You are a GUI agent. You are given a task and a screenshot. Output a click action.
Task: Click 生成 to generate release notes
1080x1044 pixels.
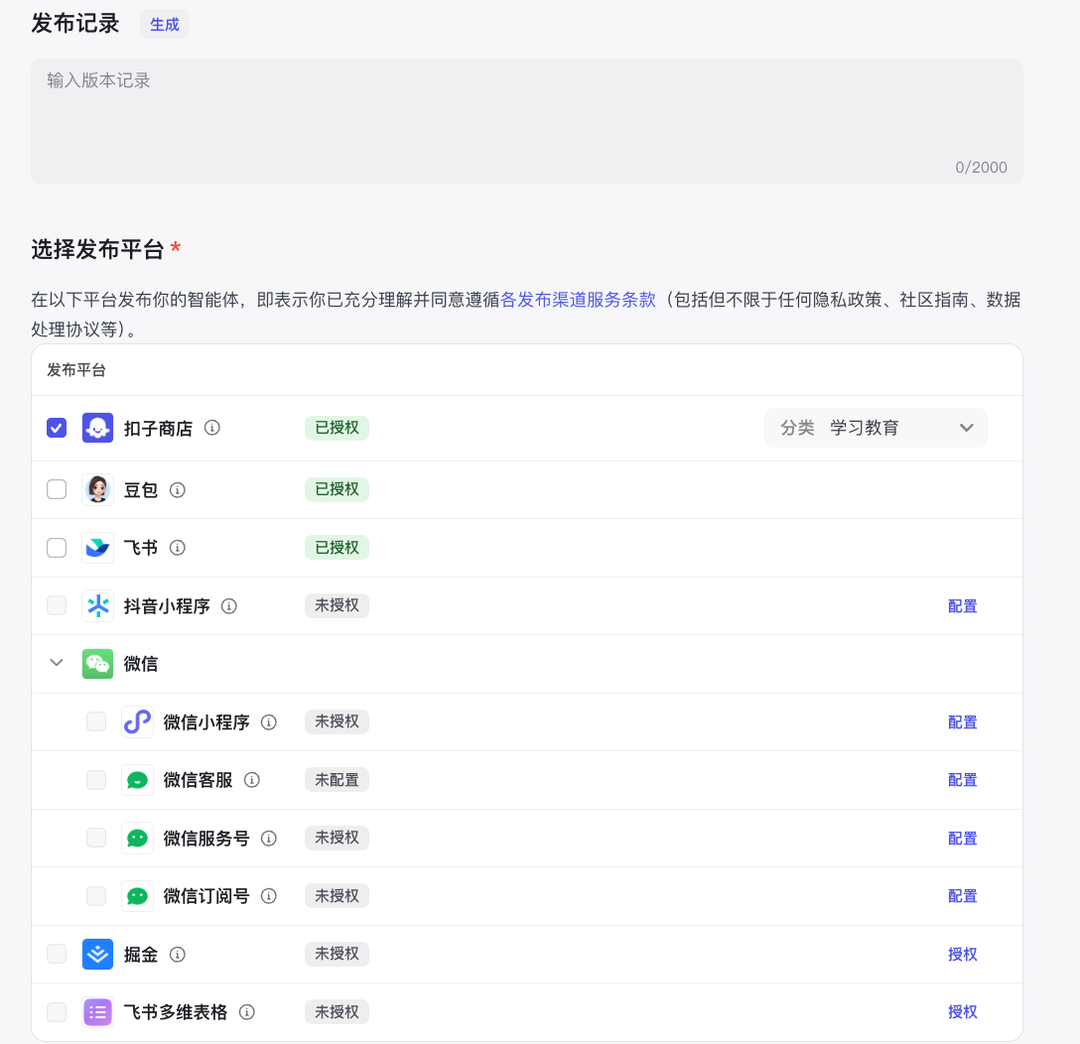pos(165,24)
